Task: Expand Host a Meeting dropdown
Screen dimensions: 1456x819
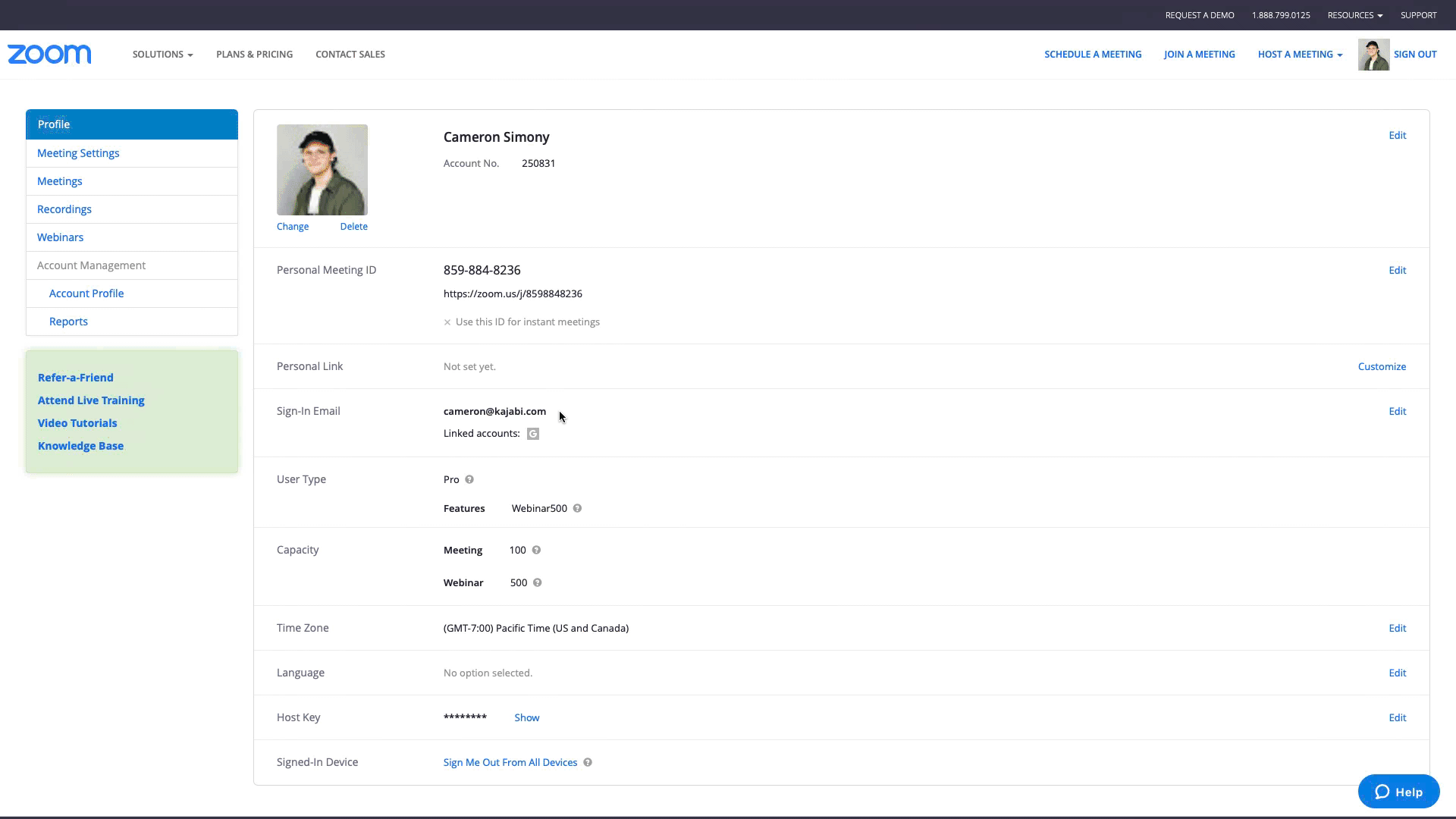Action: [1300, 55]
